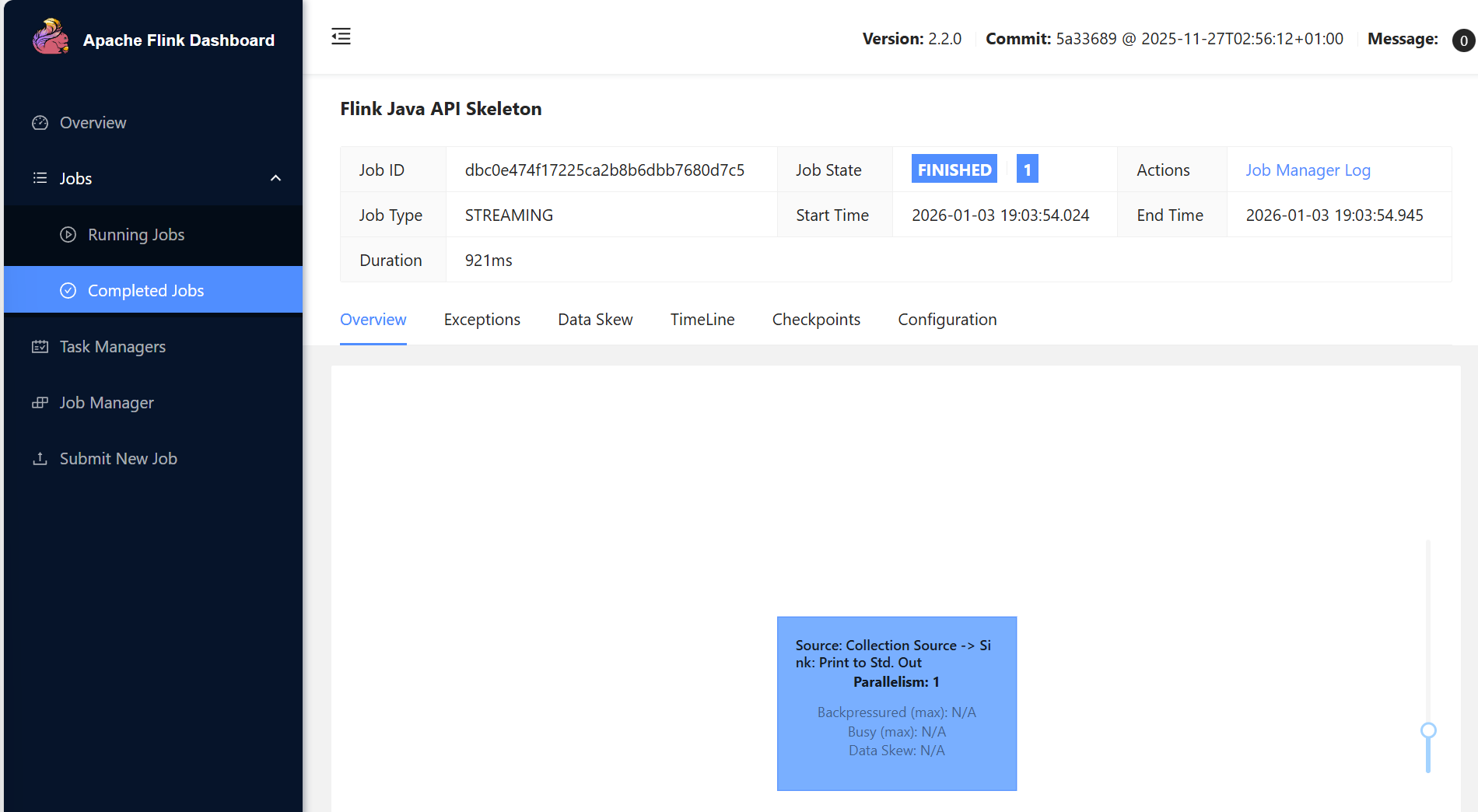The width and height of the screenshot is (1478, 812).
Task: Collapse the Jobs submenu chevron
Action: tap(275, 178)
